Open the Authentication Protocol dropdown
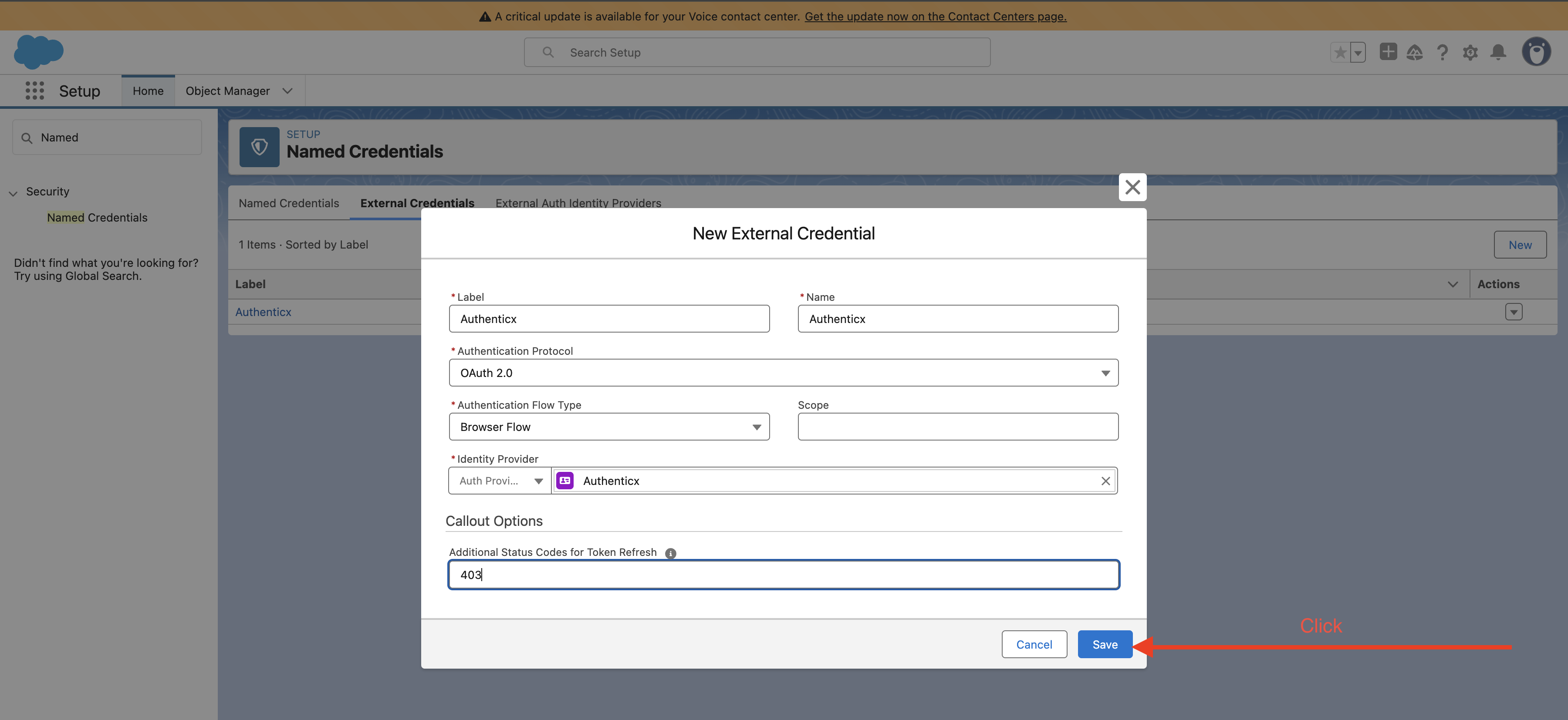The image size is (1568, 720). [x=784, y=373]
